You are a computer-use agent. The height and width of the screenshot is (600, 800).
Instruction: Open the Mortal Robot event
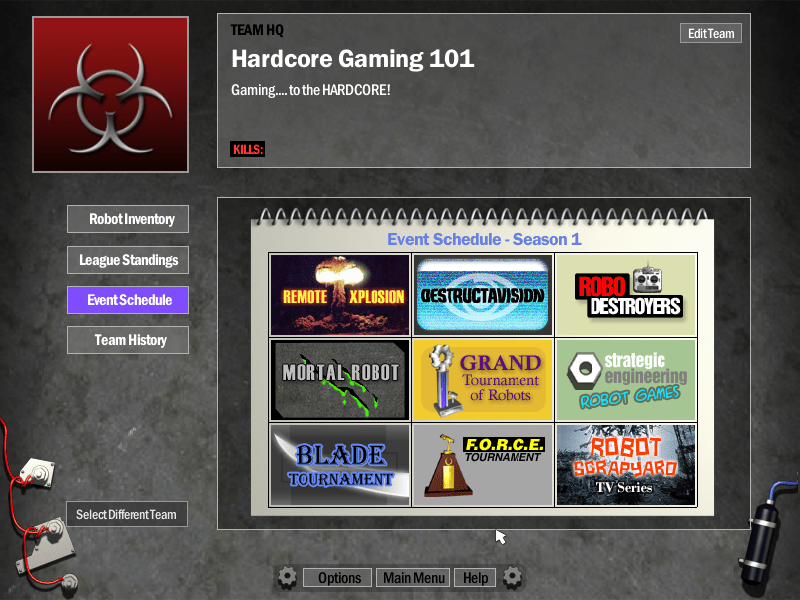coord(340,380)
